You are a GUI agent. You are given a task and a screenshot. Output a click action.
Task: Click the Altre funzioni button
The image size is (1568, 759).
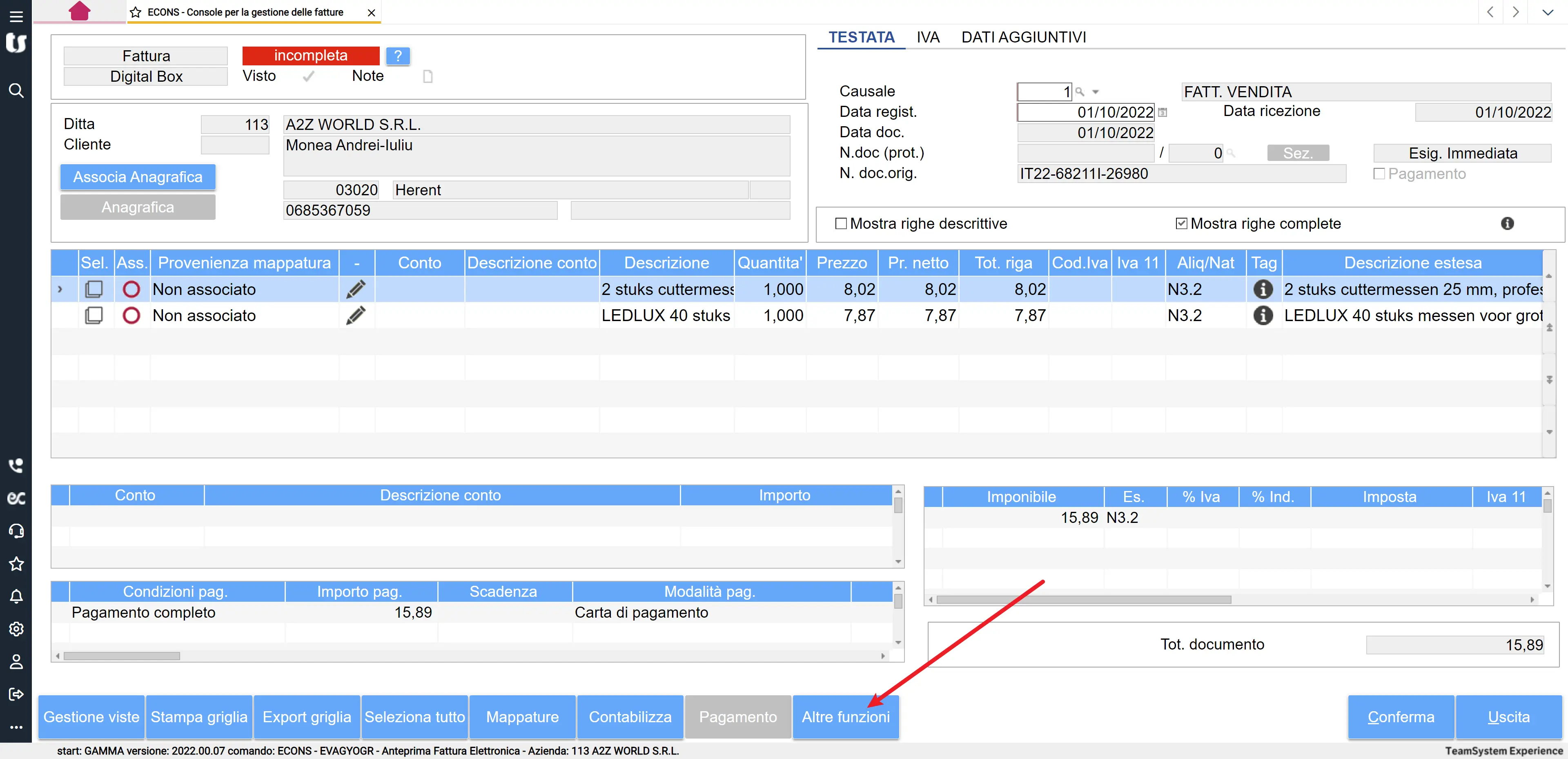click(846, 717)
